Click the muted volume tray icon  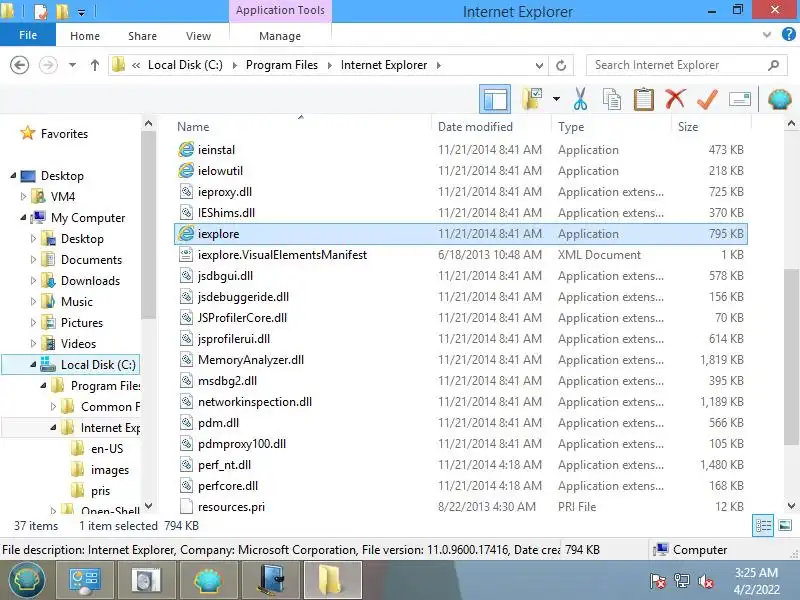pos(706,581)
